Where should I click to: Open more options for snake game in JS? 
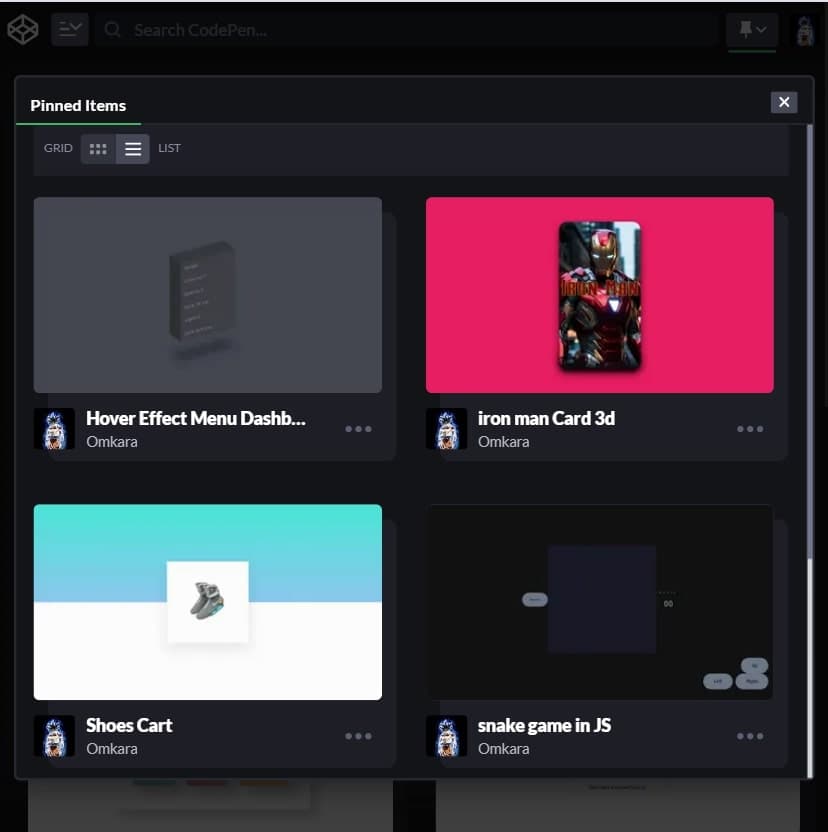point(750,735)
